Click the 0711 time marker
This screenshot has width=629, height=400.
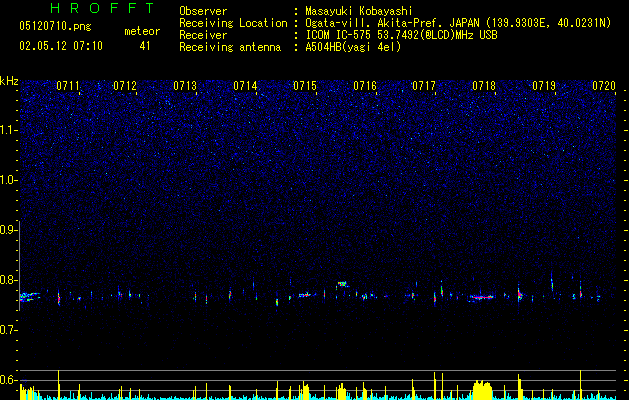pyautogui.click(x=68, y=86)
